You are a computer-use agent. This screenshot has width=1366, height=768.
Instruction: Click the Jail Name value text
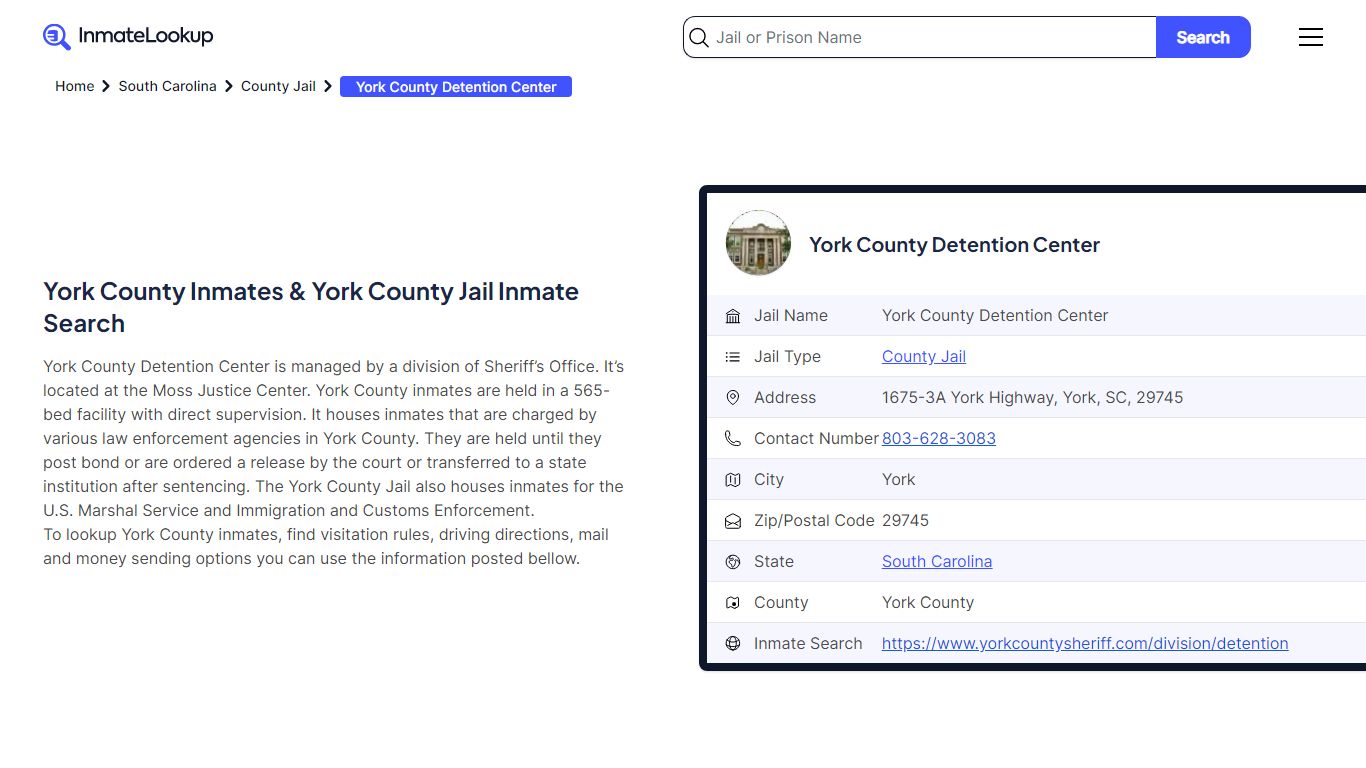point(995,315)
